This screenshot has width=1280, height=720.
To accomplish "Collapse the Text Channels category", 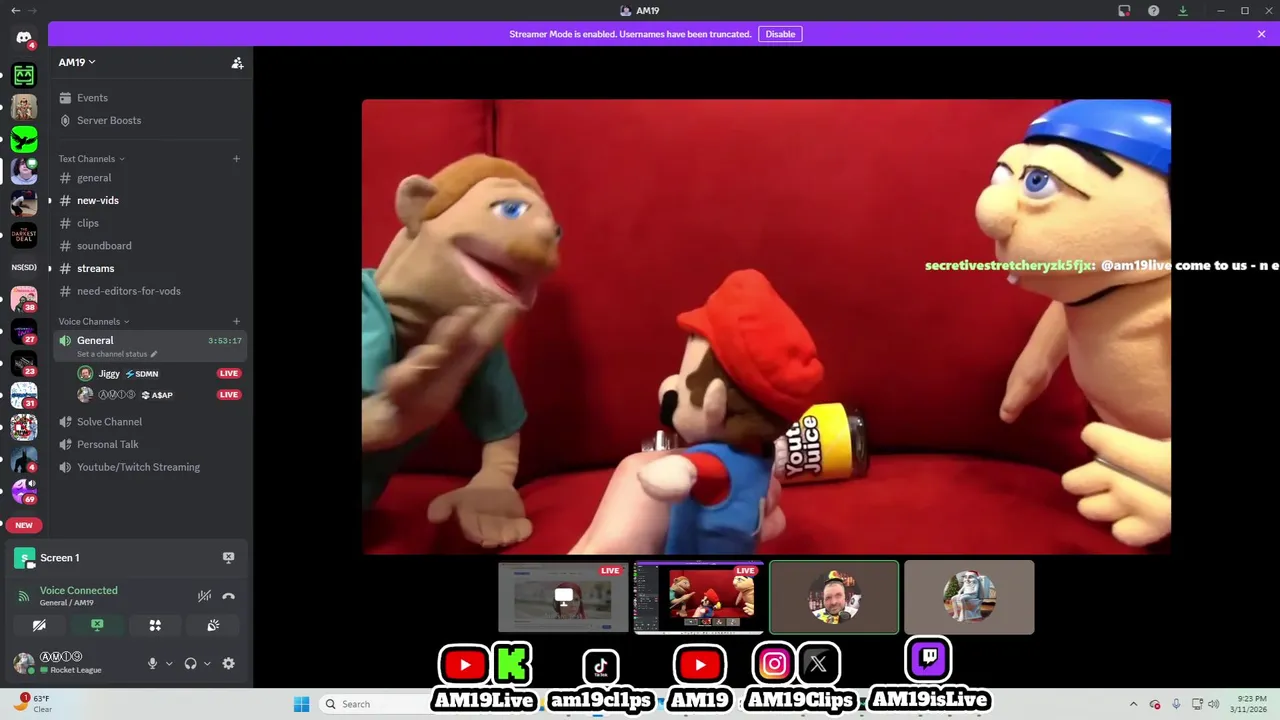I will (x=91, y=158).
